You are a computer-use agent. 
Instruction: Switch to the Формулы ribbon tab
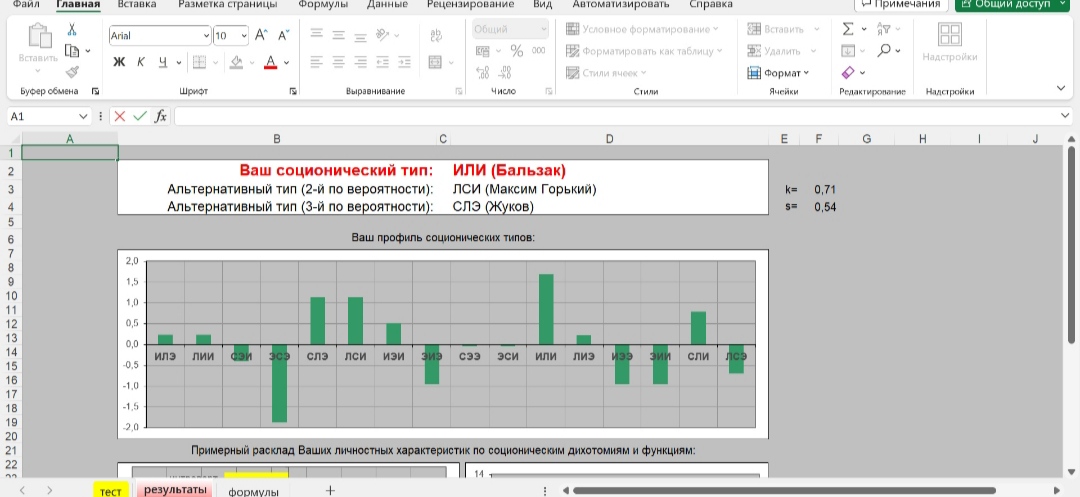coord(322,4)
